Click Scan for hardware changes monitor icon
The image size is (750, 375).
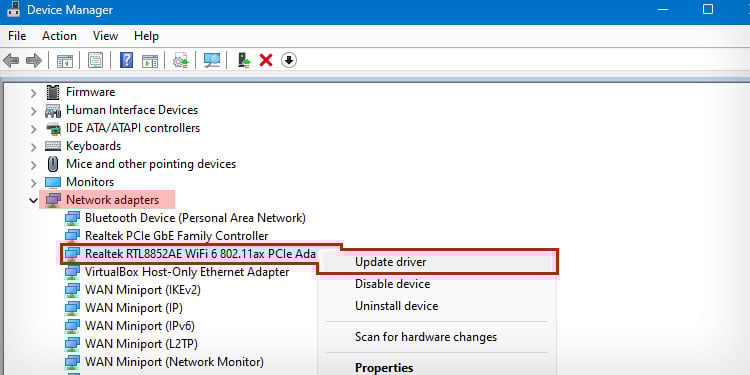pos(212,60)
